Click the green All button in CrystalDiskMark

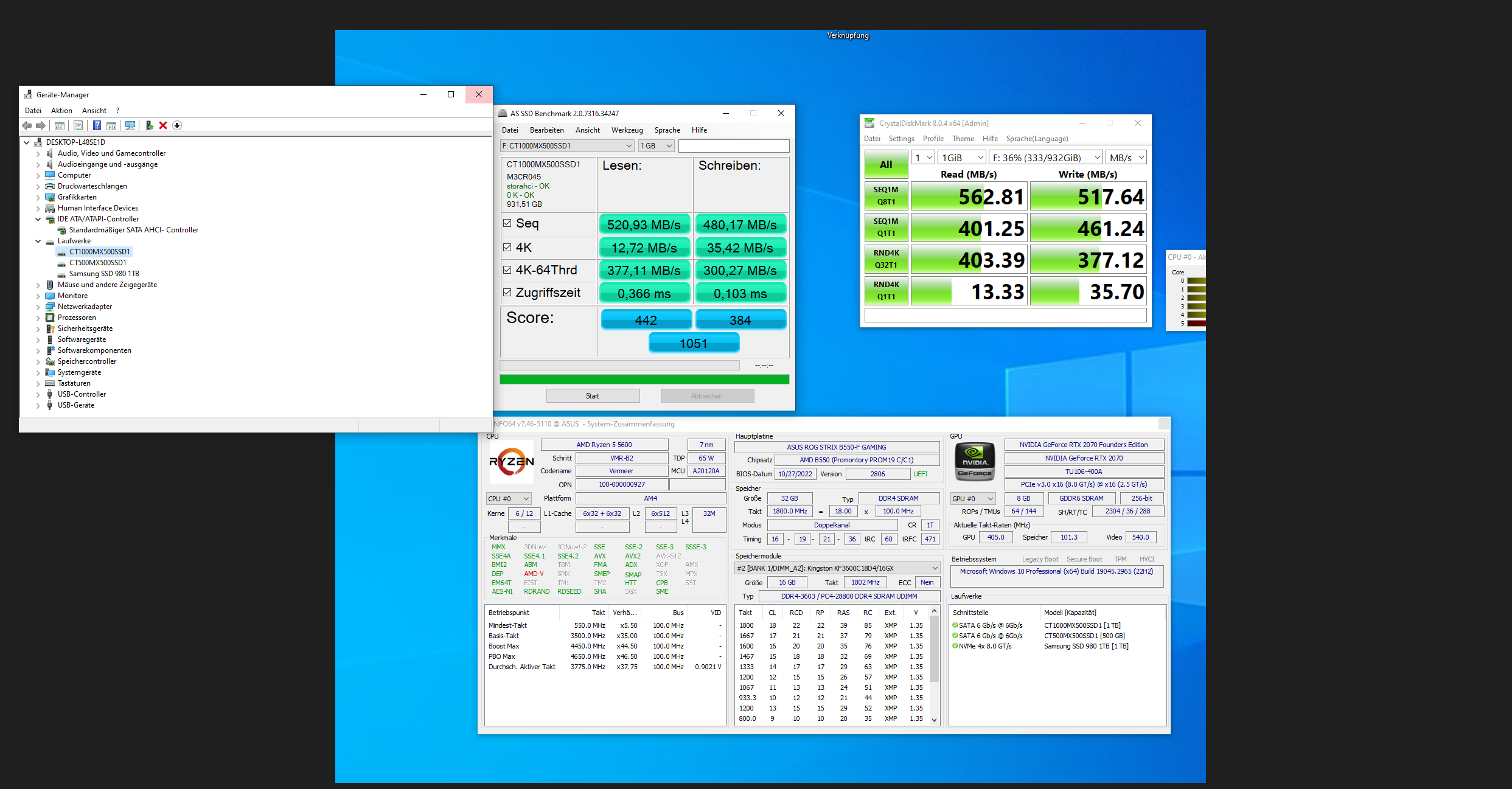coord(885,164)
